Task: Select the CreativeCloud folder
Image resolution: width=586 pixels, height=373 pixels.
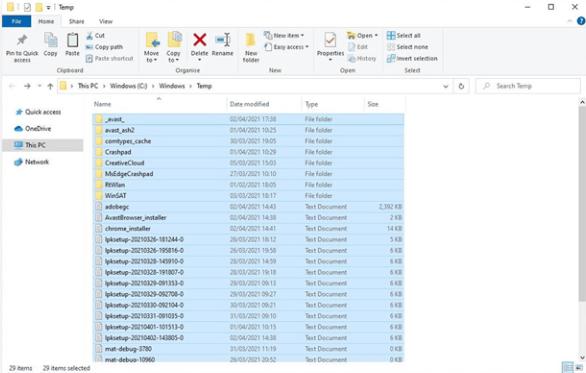Action: [x=248, y=163]
